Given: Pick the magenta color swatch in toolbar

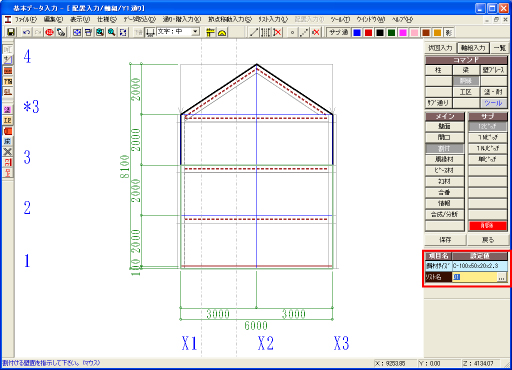Looking at the screenshot, I should coord(403,32).
